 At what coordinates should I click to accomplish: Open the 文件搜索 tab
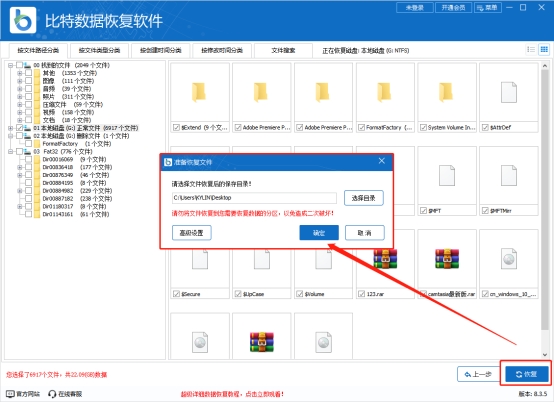(x=283, y=51)
